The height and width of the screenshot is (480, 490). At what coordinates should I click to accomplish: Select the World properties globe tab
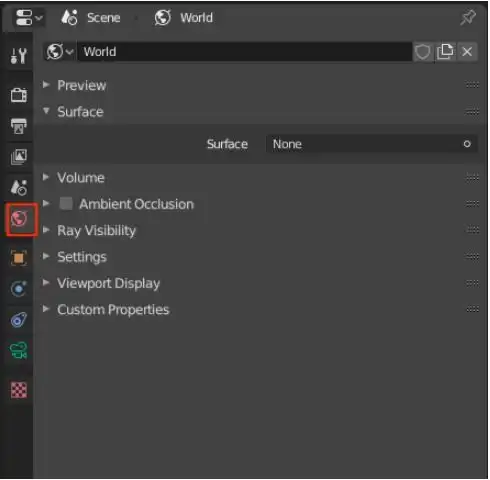point(19,219)
